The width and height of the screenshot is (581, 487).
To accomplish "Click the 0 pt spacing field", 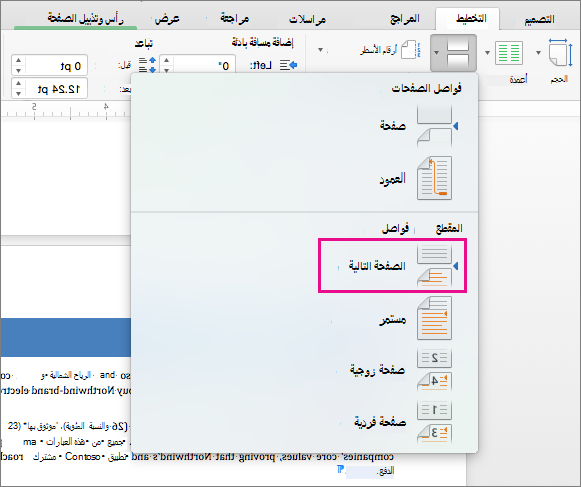I will pos(56,66).
